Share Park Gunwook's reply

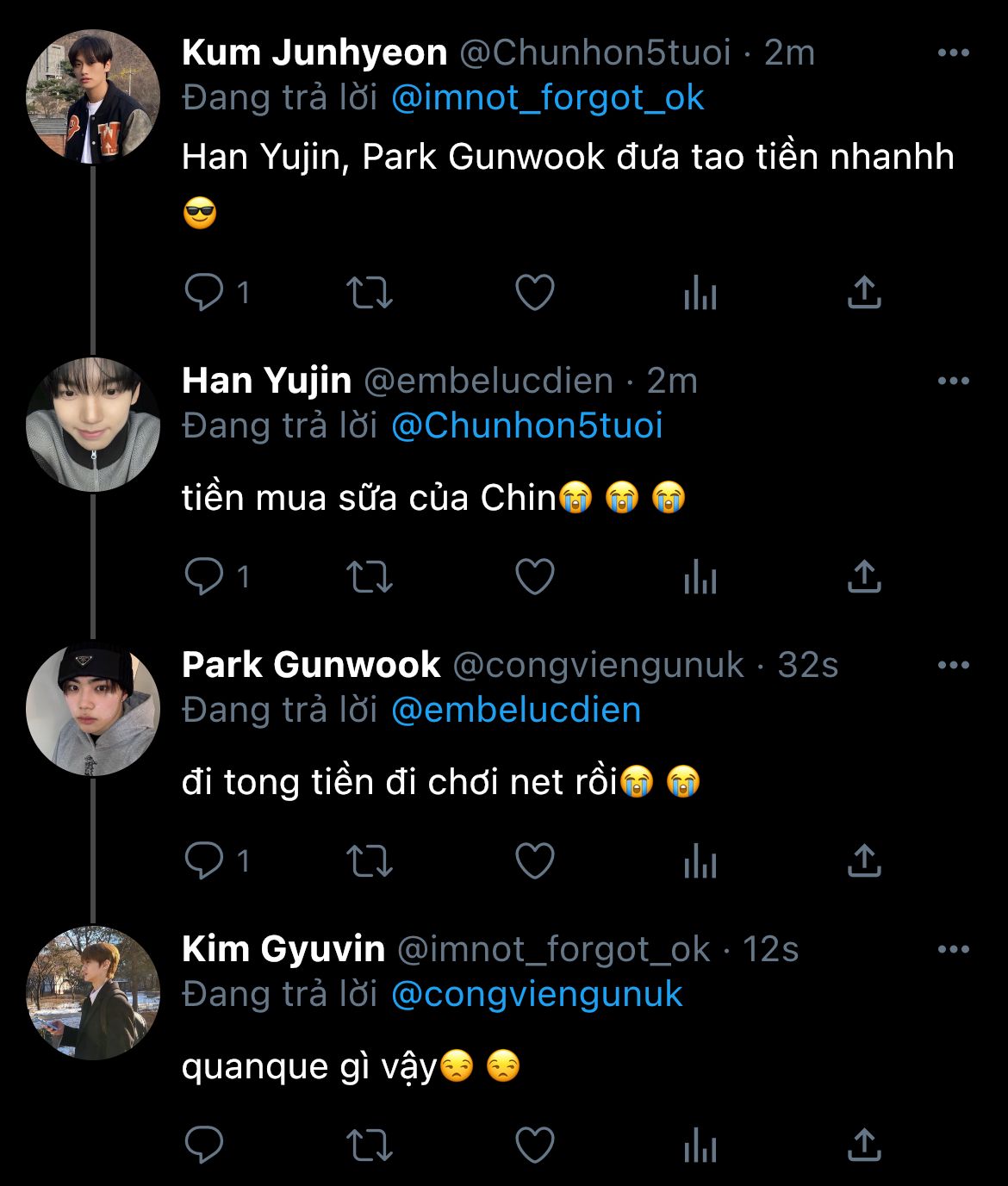tap(863, 861)
